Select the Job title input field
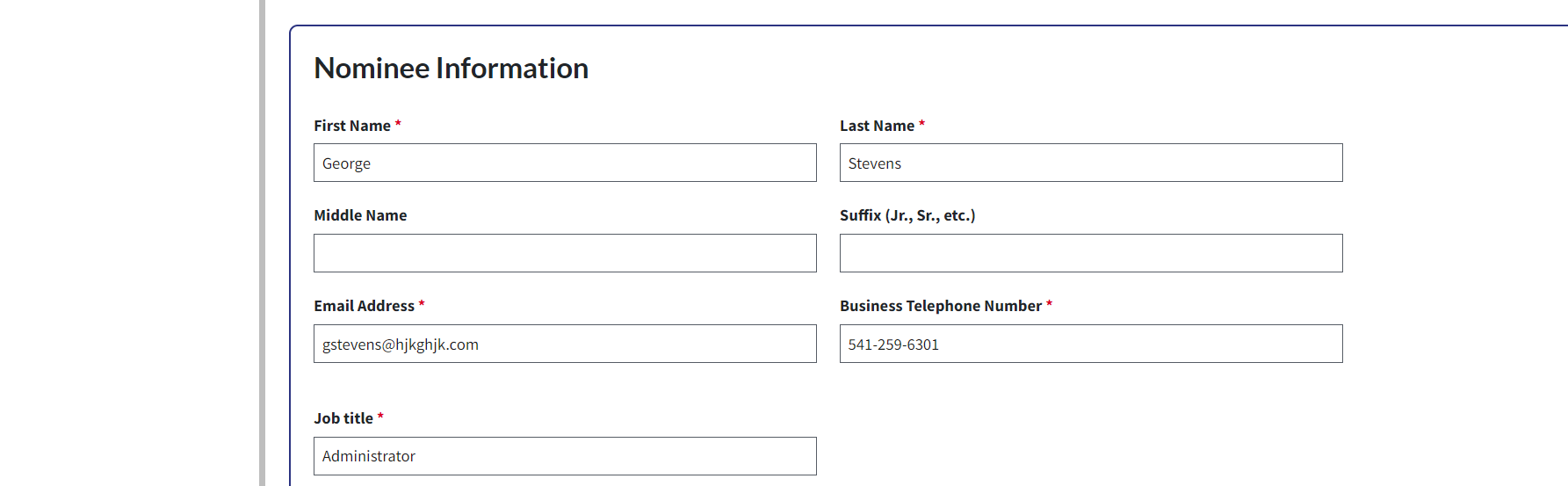The image size is (1568, 486). [565, 456]
